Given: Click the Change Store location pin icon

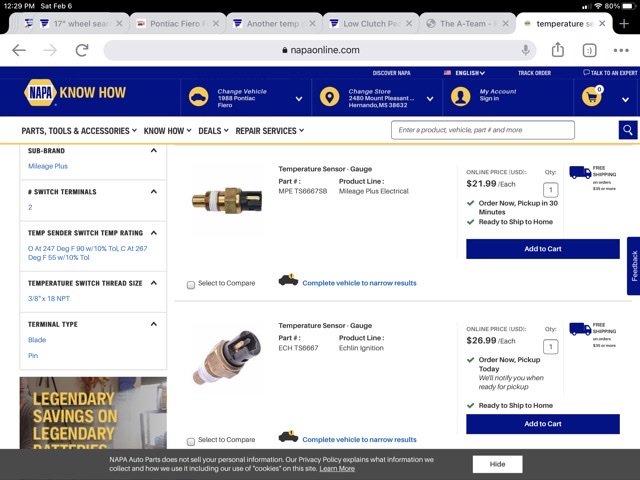Looking at the screenshot, I should (x=329, y=97).
